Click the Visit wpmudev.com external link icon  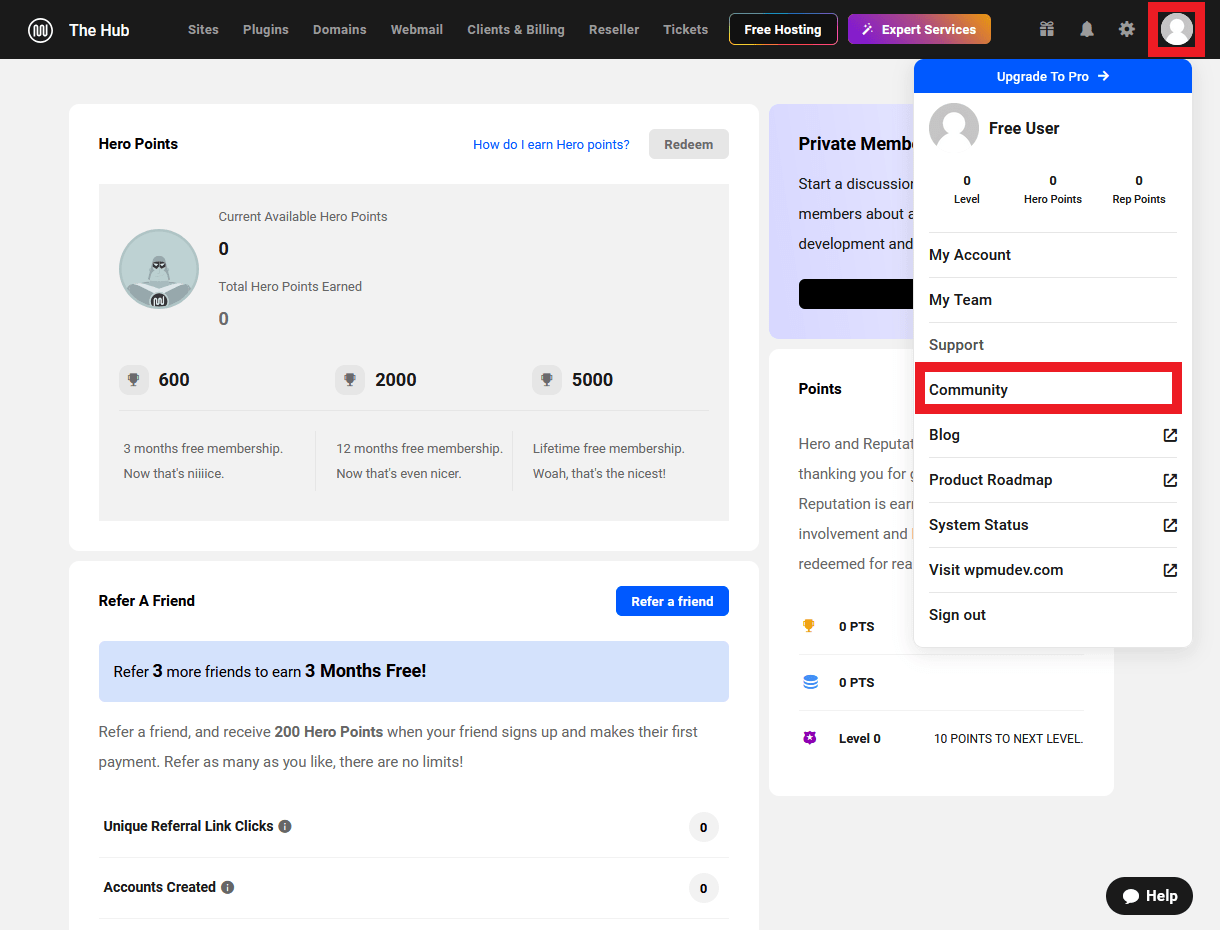tap(1170, 570)
